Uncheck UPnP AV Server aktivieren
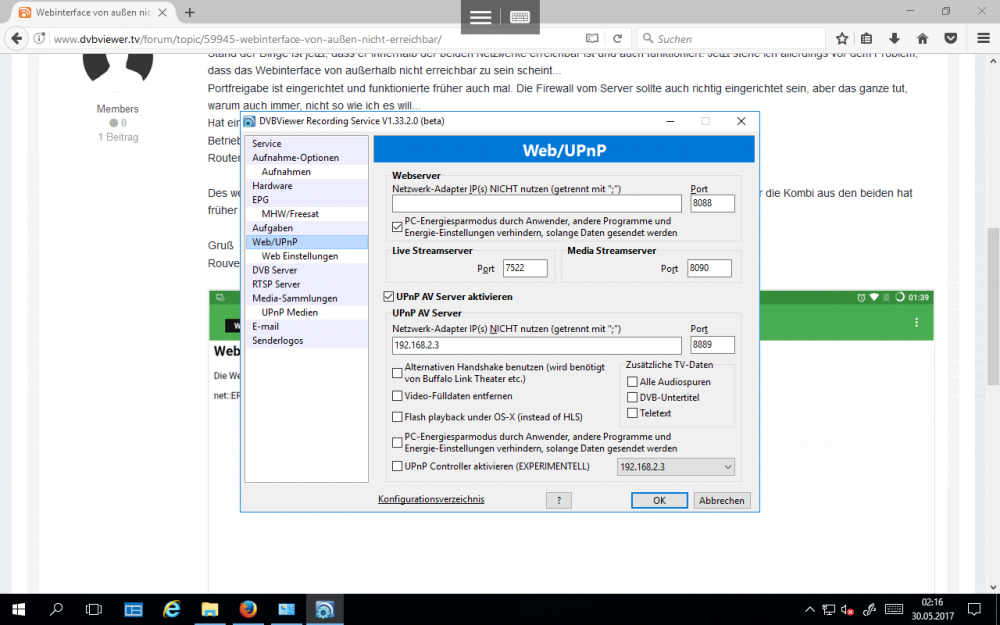This screenshot has height=625, width=1000. click(388, 297)
